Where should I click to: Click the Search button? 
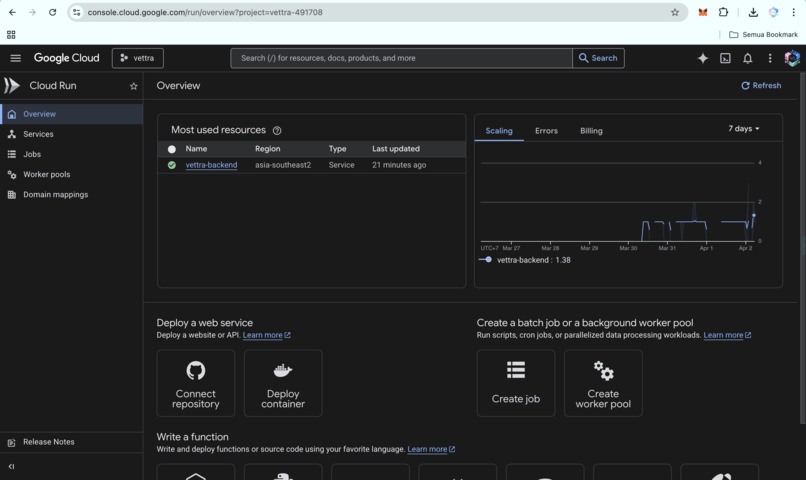click(x=598, y=58)
